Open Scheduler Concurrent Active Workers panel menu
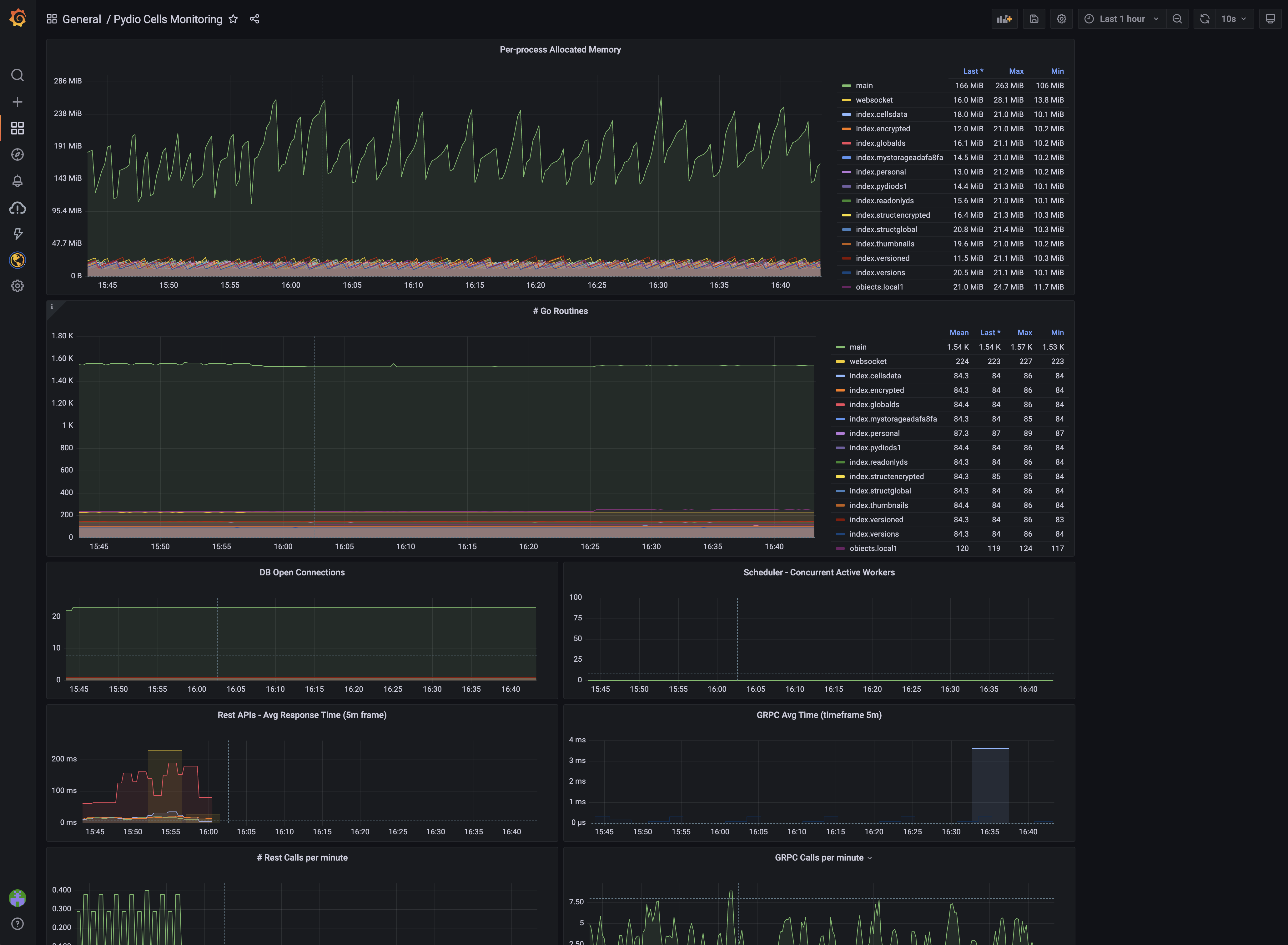 coord(819,573)
